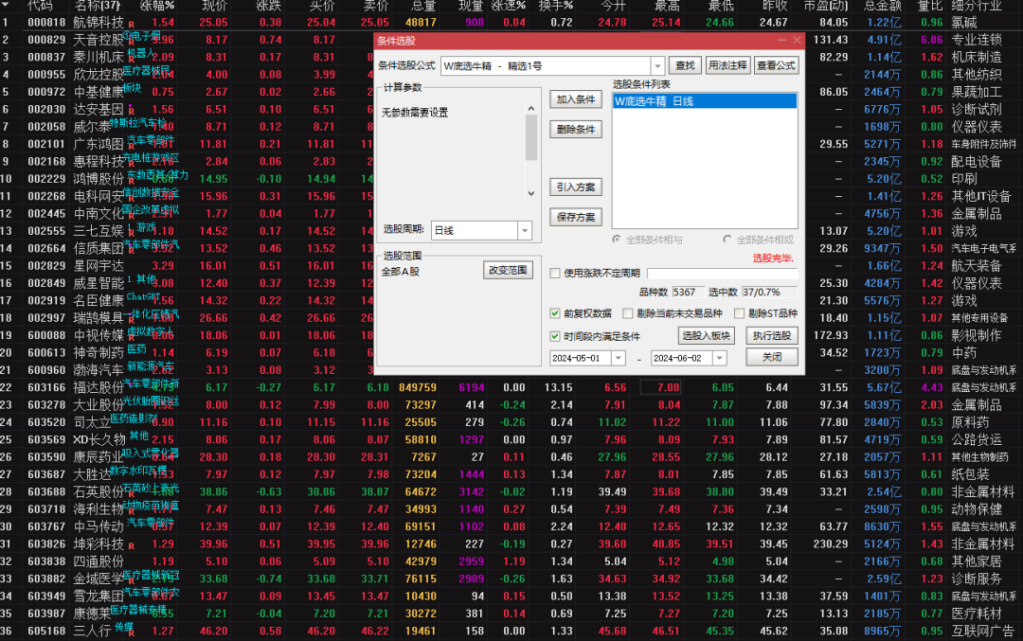
Task: Click stock name 福达股份
Action: pos(98,388)
